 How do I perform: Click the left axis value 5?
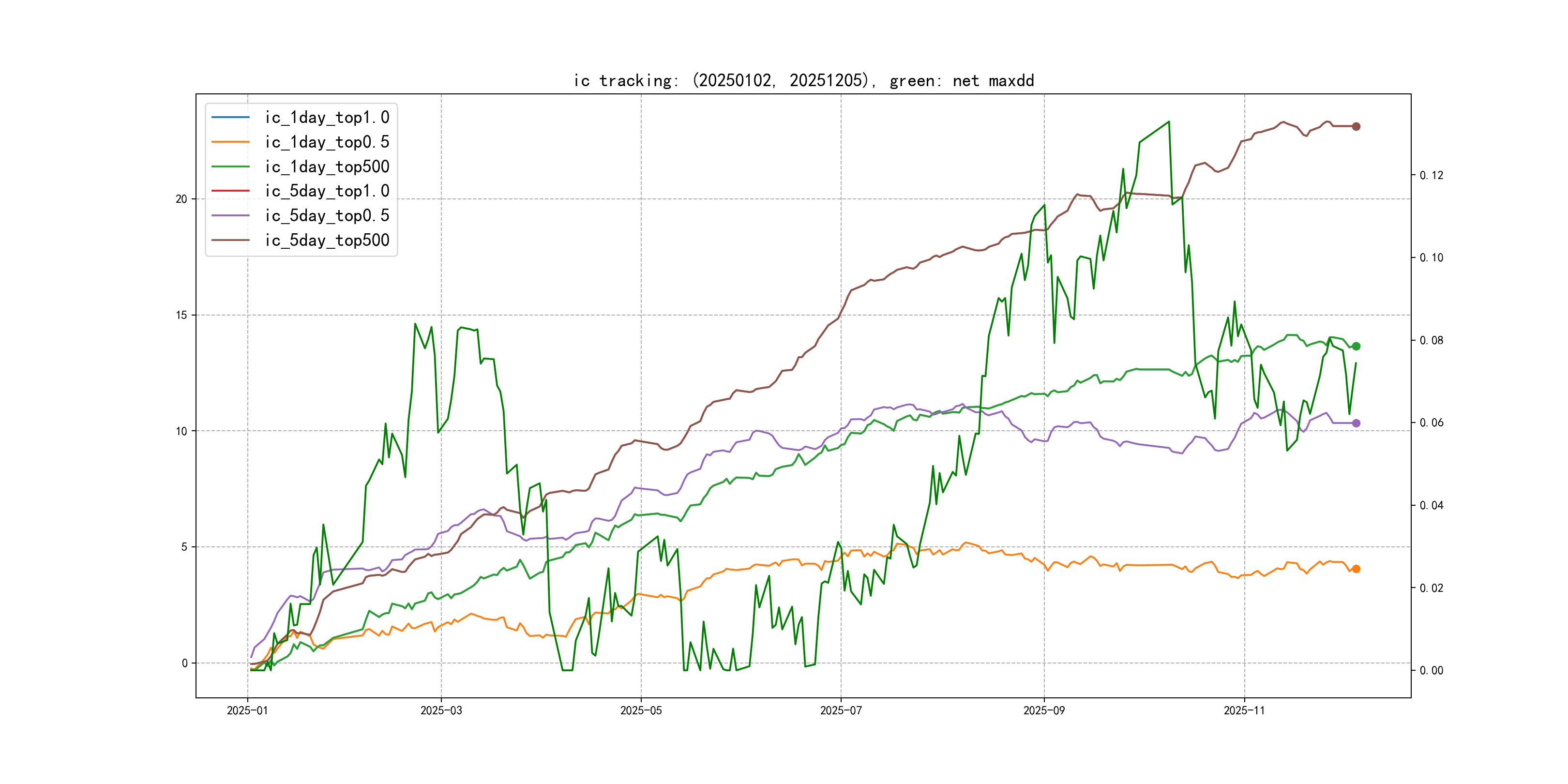tap(184, 546)
